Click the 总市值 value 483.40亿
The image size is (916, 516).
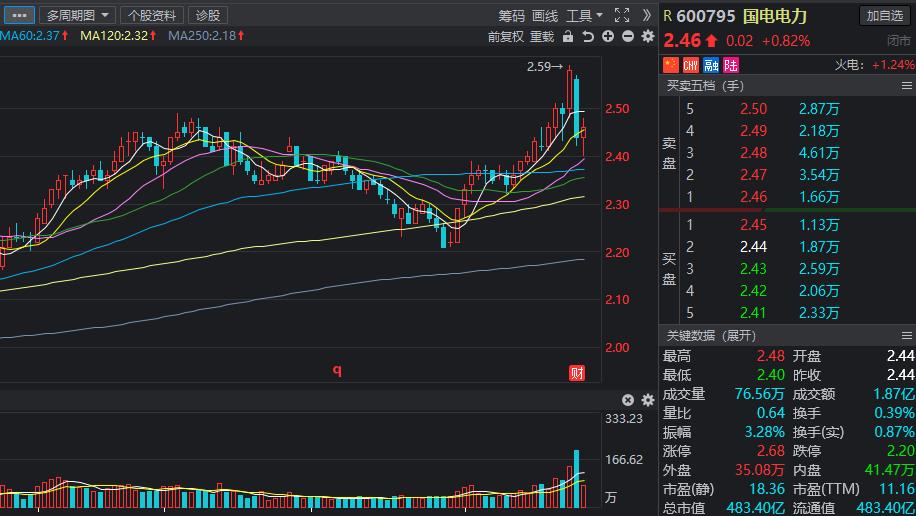pos(755,508)
